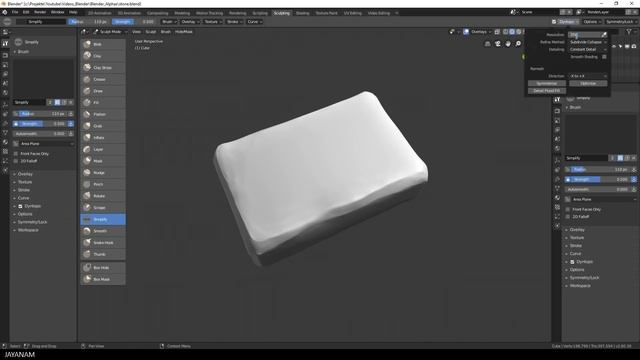Click the Detail Flood Fill button
The image size is (640, 360).
(547, 91)
